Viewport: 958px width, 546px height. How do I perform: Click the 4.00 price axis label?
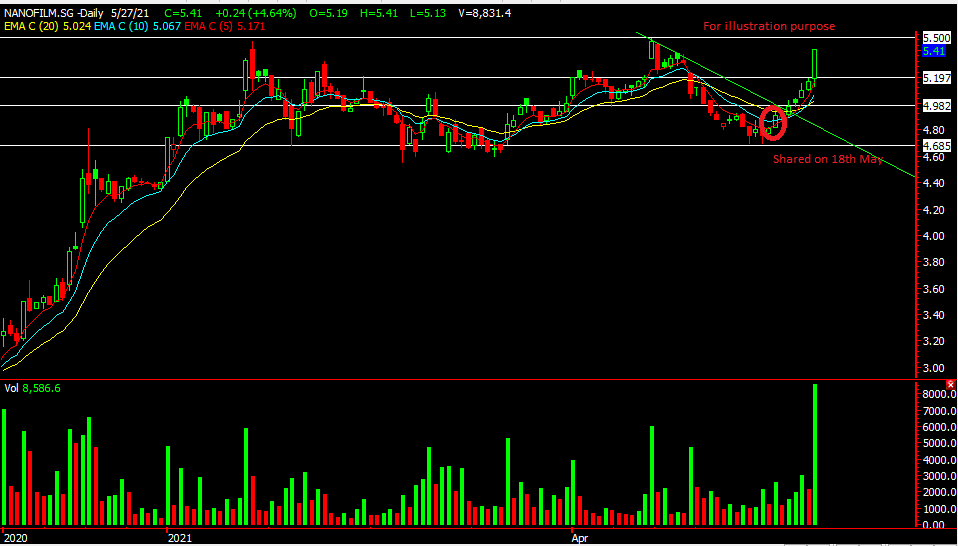tap(935, 236)
